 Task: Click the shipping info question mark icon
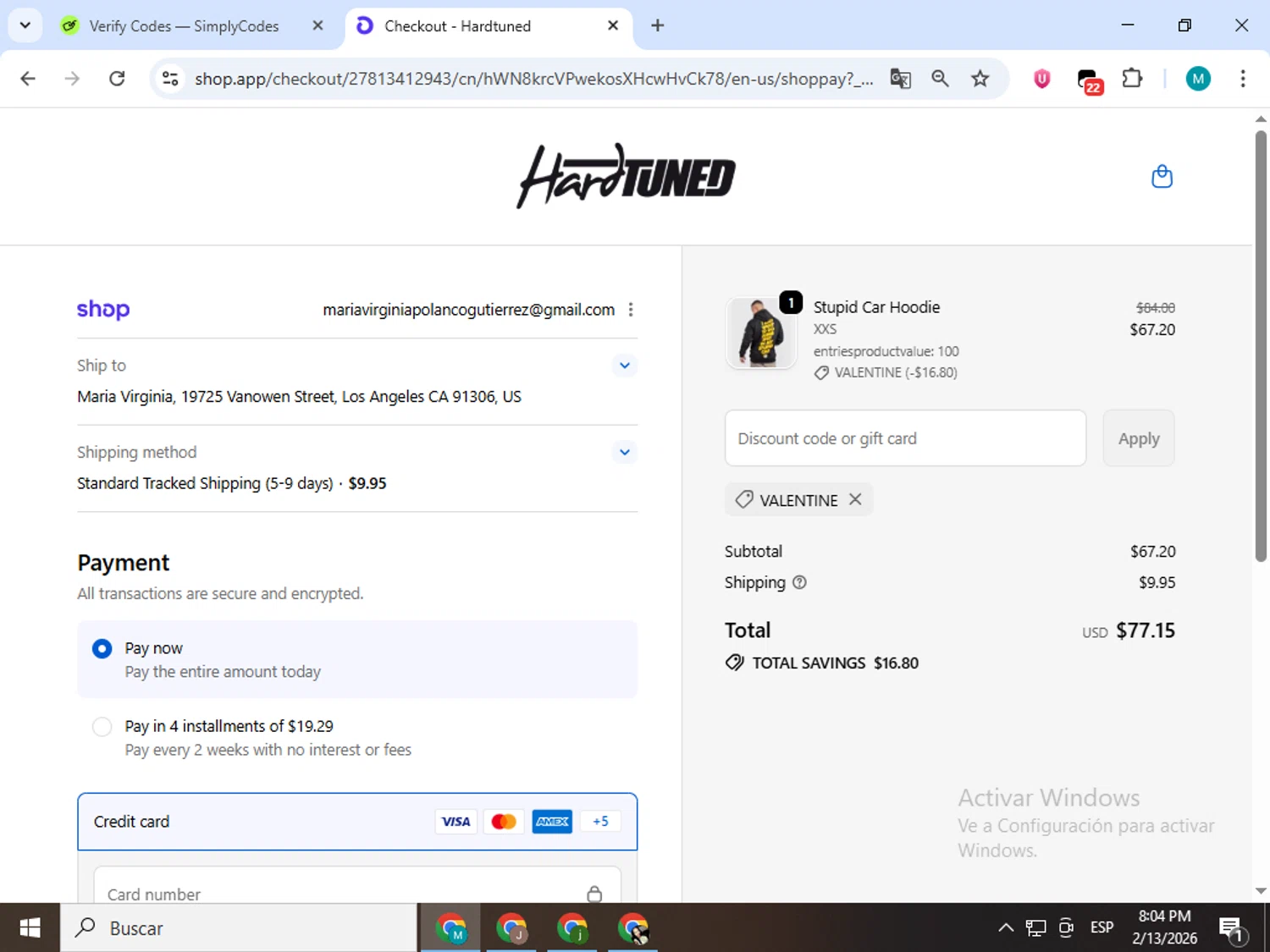click(799, 582)
